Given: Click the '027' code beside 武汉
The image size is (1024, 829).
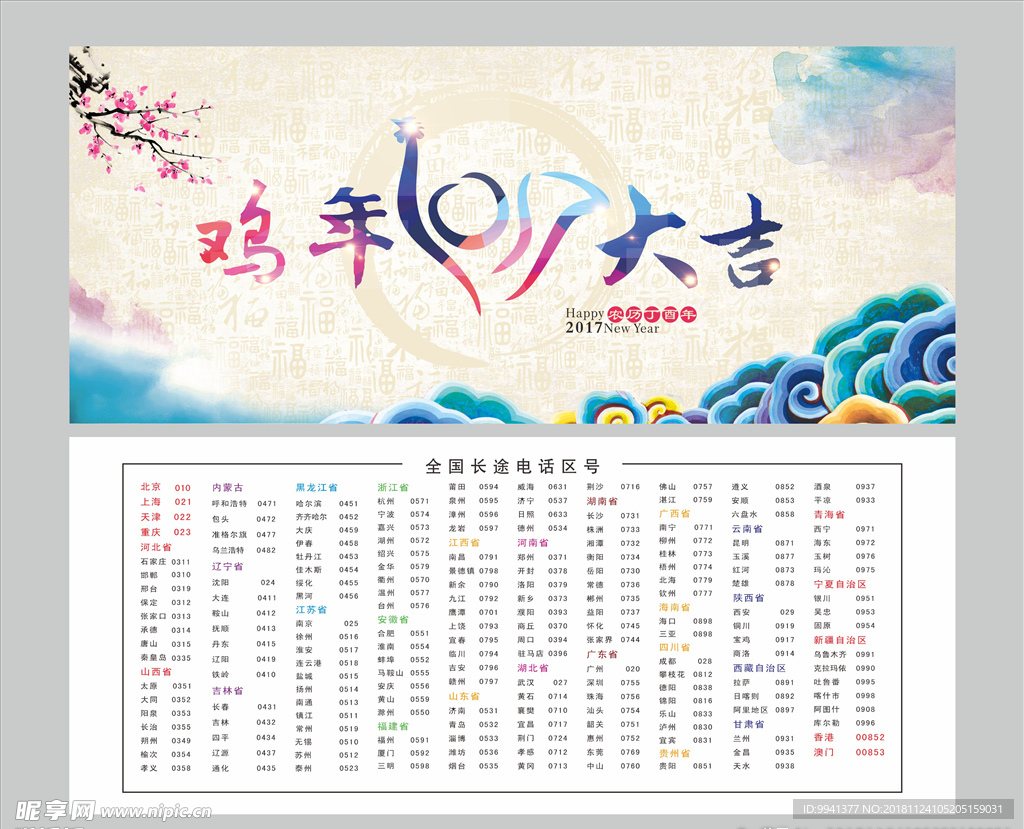Looking at the screenshot, I should 560,682.
